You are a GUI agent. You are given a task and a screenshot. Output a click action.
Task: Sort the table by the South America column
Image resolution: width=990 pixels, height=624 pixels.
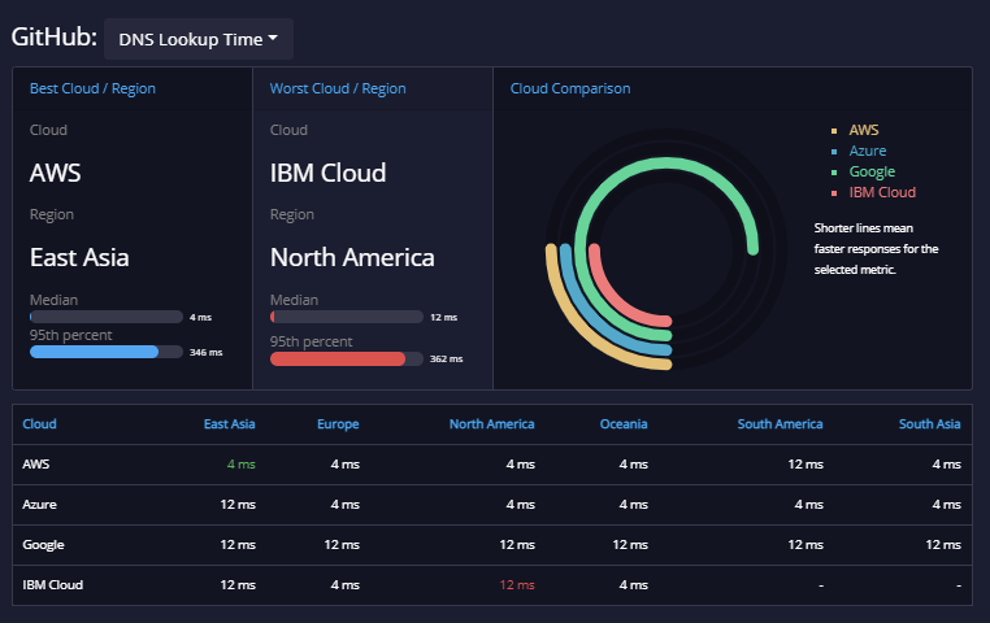(x=780, y=424)
